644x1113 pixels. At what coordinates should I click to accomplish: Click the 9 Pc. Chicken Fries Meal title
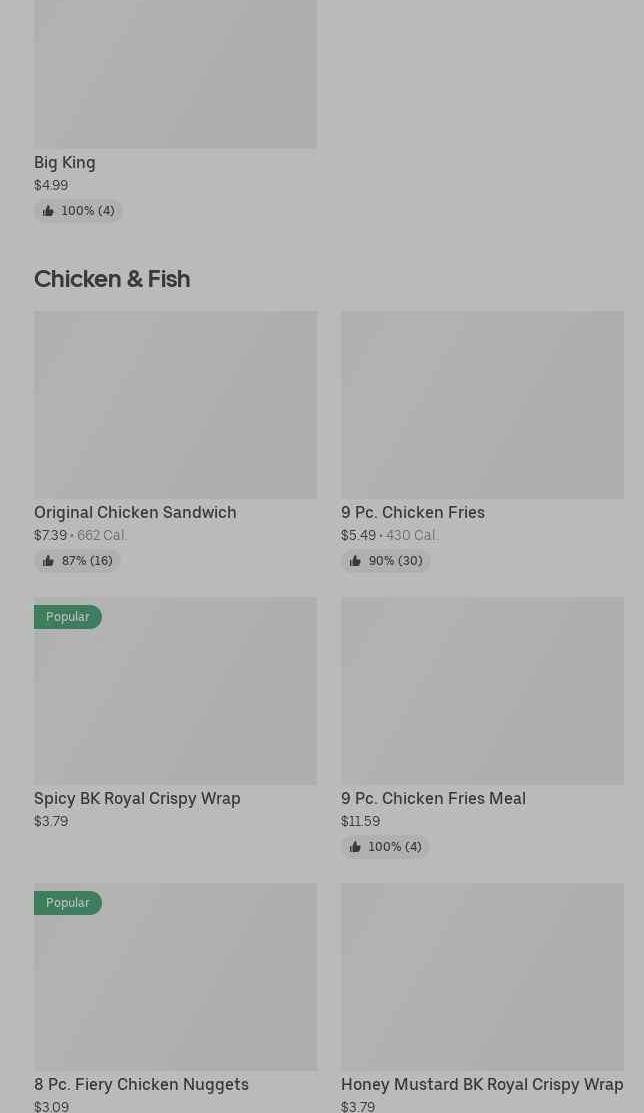click(433, 798)
